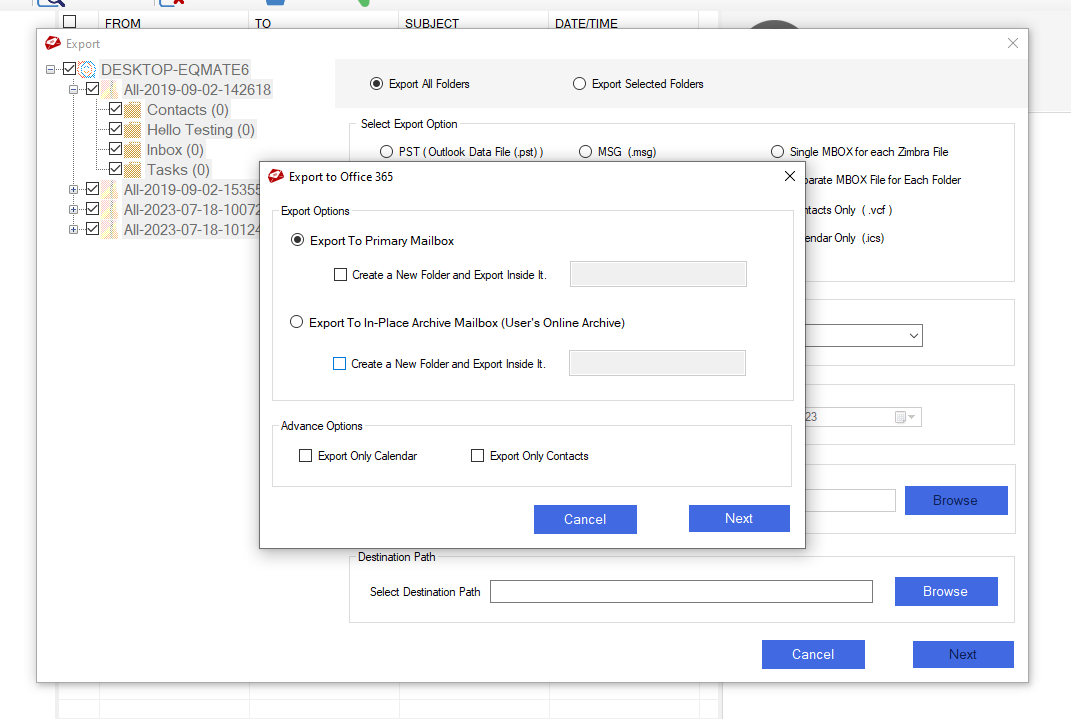Click the upper Browse button
Viewport: 1071px width, 719px height.
[x=956, y=501]
